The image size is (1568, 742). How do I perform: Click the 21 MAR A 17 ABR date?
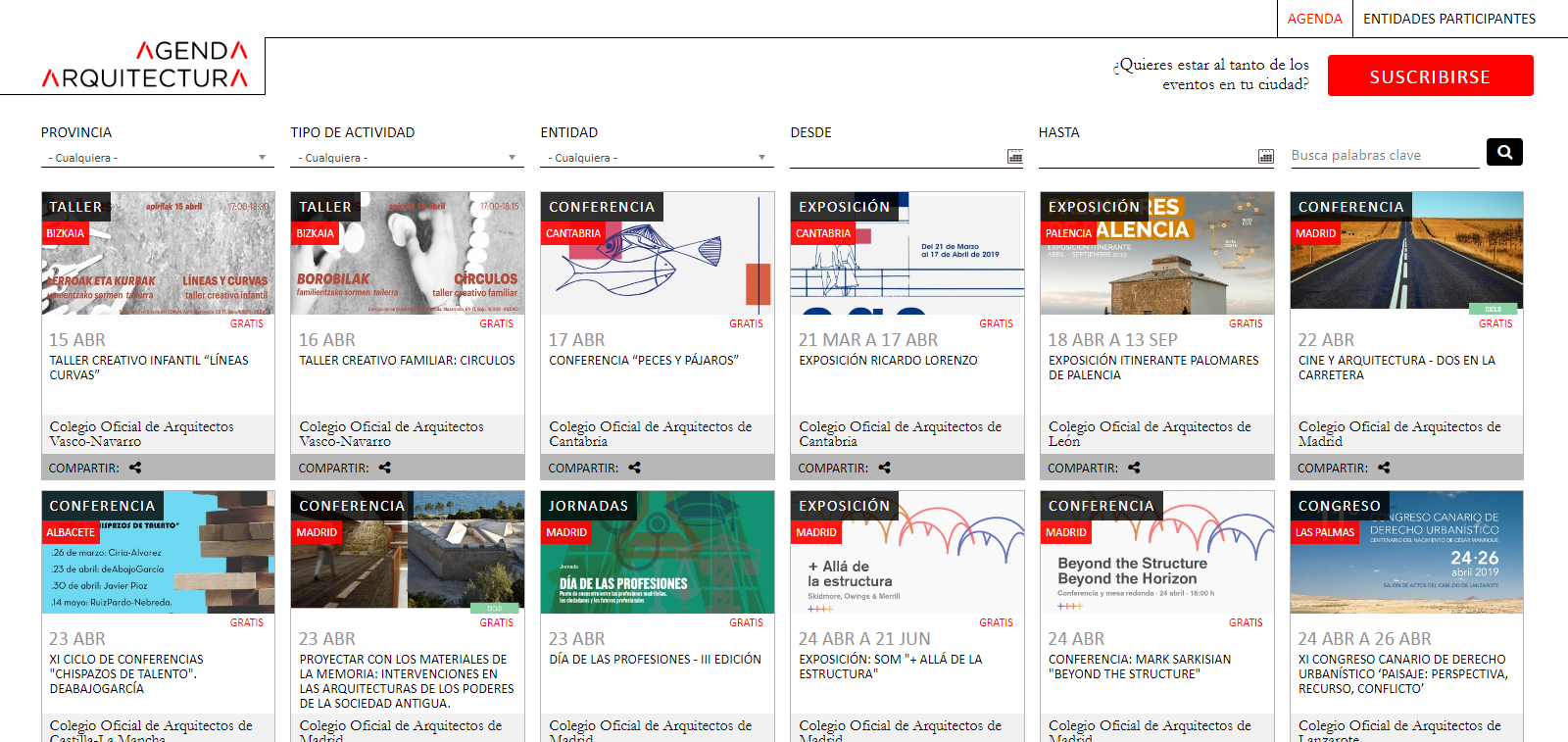[867, 340]
